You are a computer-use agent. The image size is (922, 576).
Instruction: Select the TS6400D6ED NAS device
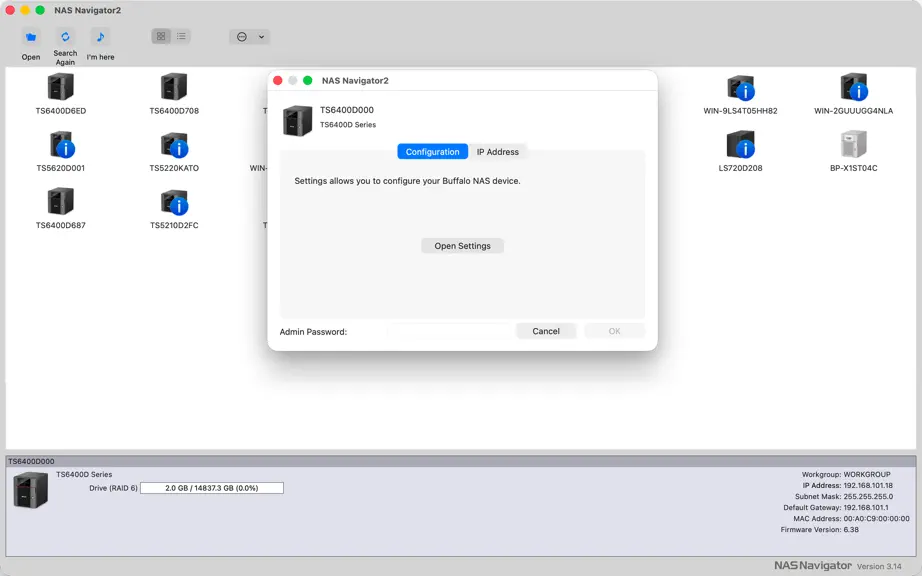click(61, 94)
